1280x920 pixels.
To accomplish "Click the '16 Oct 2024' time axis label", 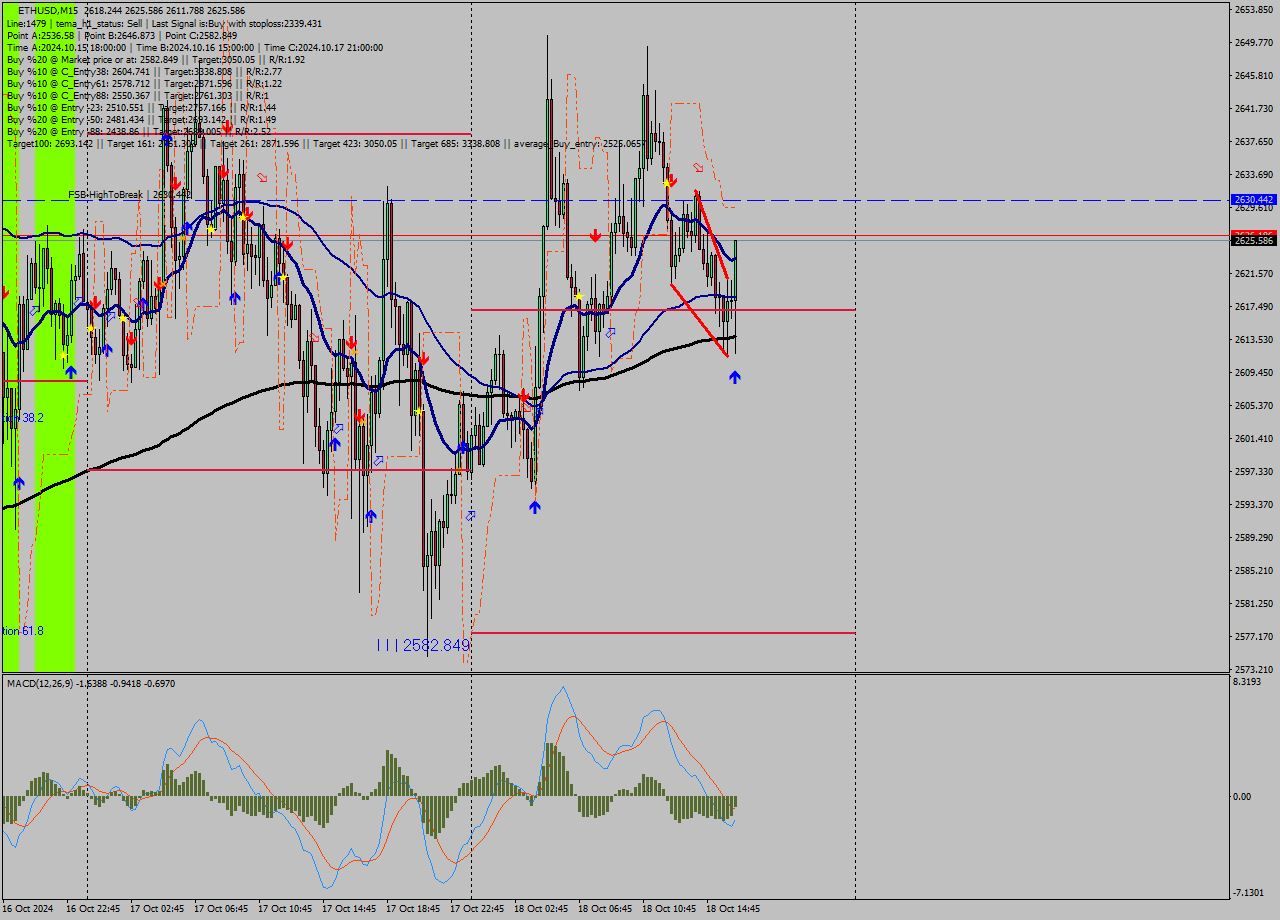I will coord(27,909).
